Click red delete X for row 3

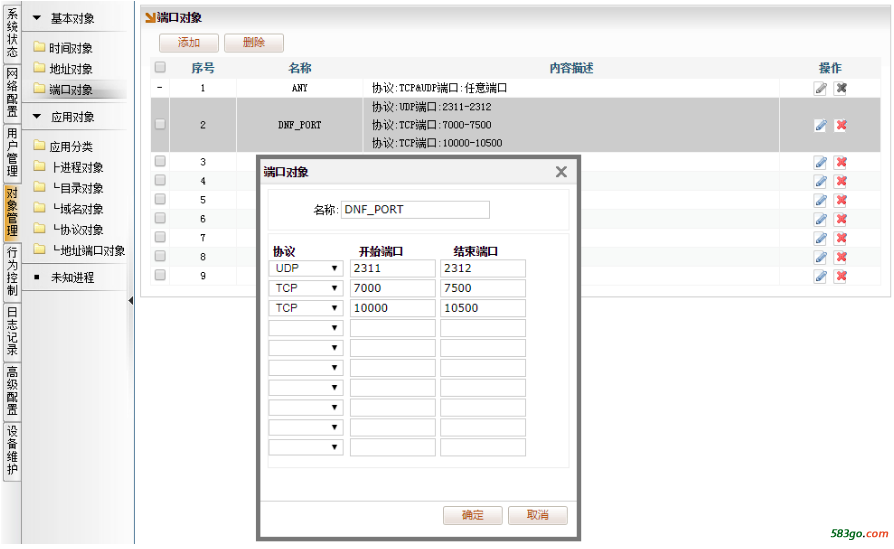point(840,162)
